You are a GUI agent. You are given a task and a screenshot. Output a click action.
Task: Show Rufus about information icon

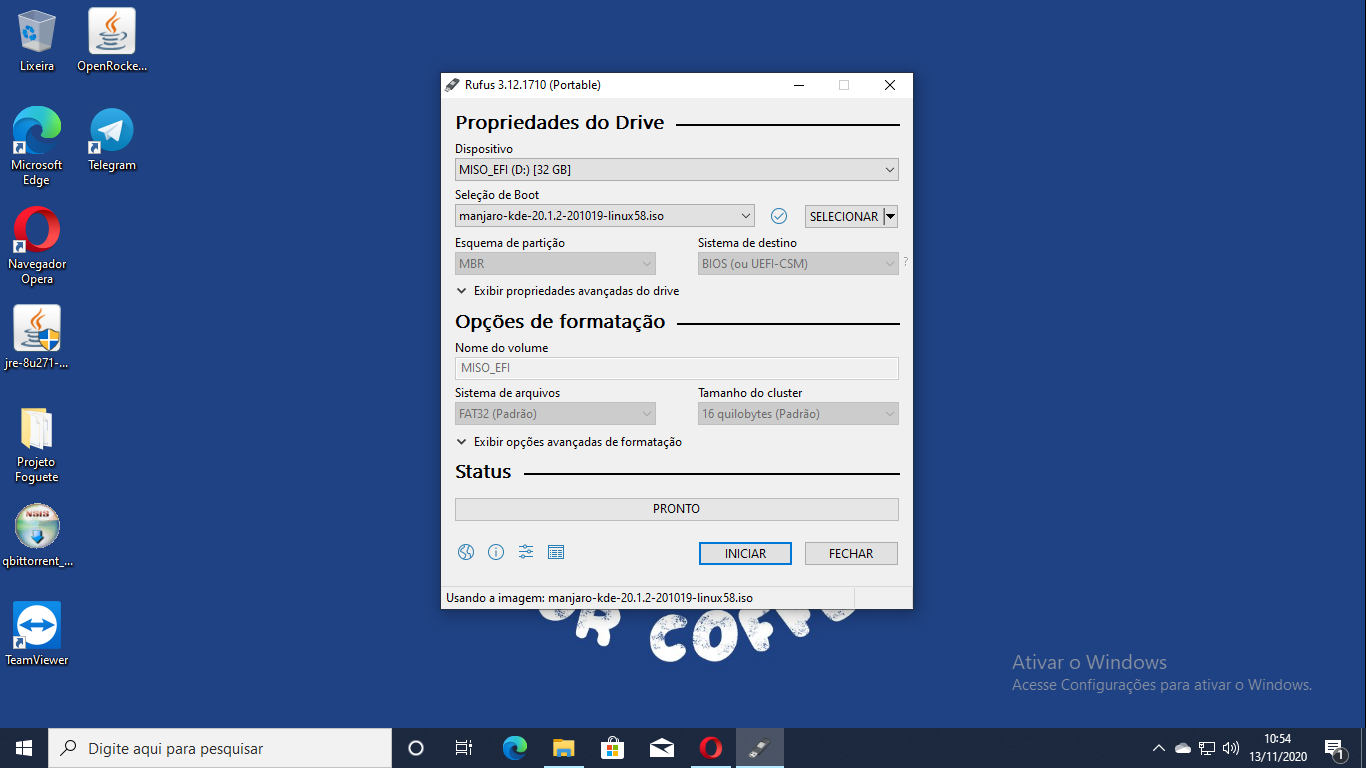click(495, 552)
